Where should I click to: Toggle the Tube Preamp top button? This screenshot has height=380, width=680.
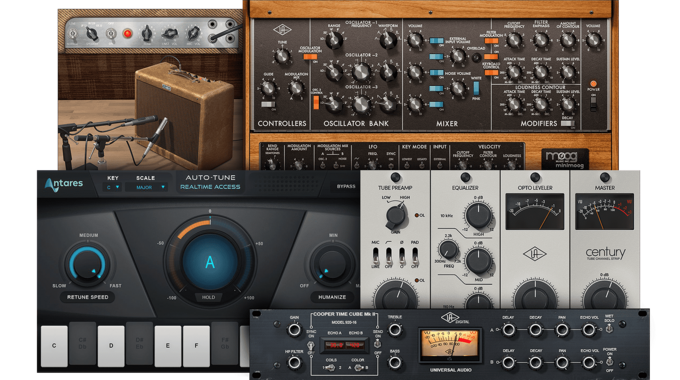coord(395,177)
